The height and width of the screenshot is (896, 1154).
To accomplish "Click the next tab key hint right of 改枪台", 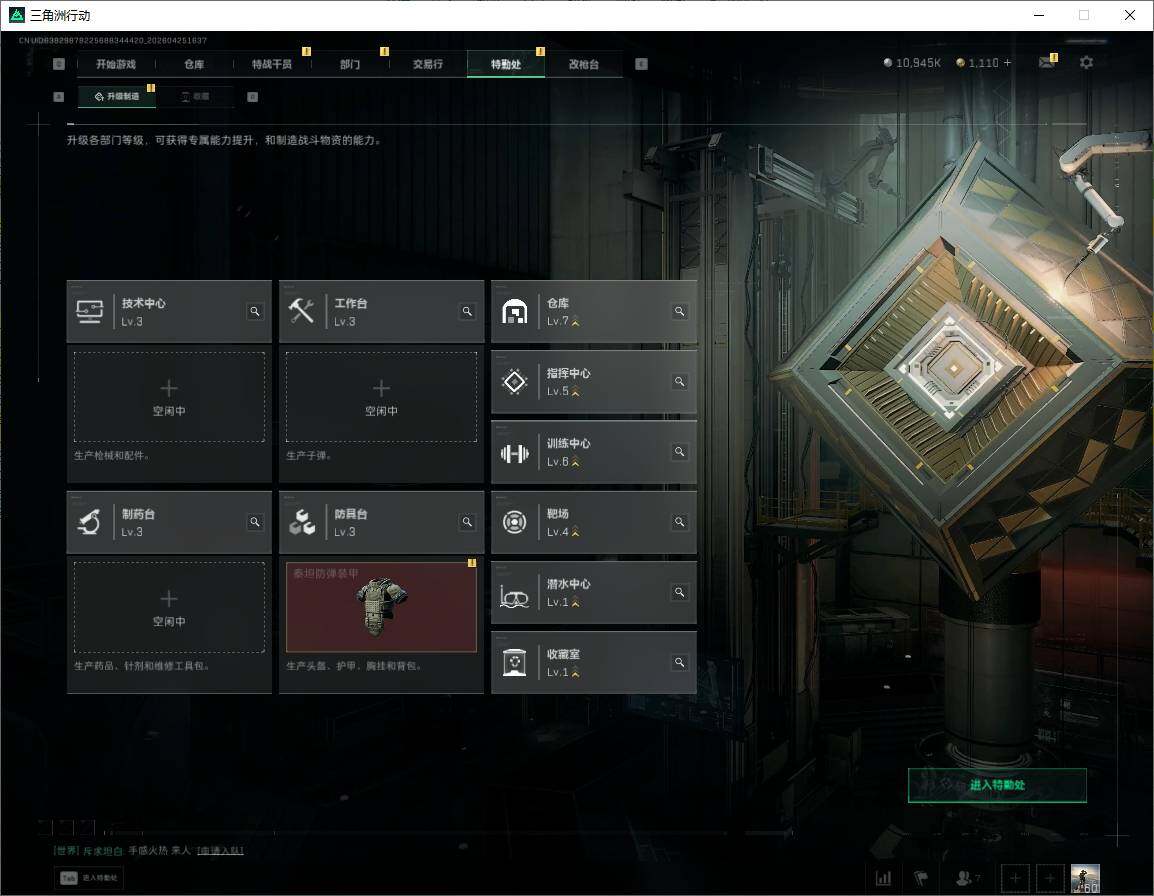I will (x=641, y=64).
